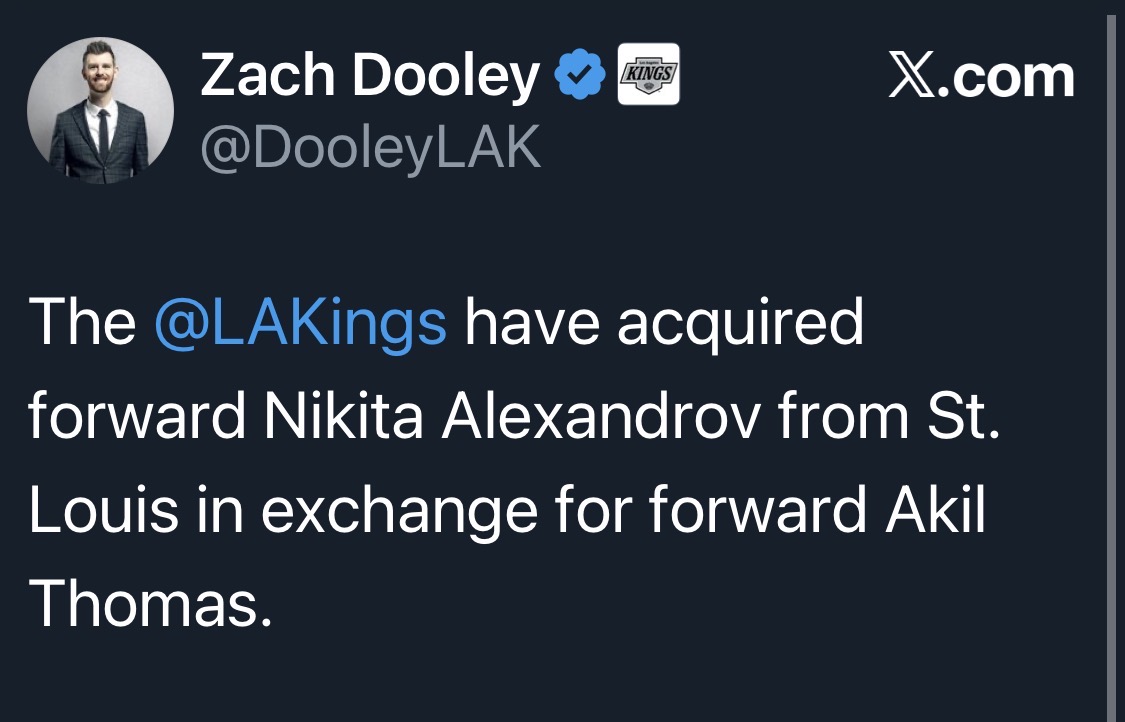Open Zach Dooley's profile photo

pos(99,111)
